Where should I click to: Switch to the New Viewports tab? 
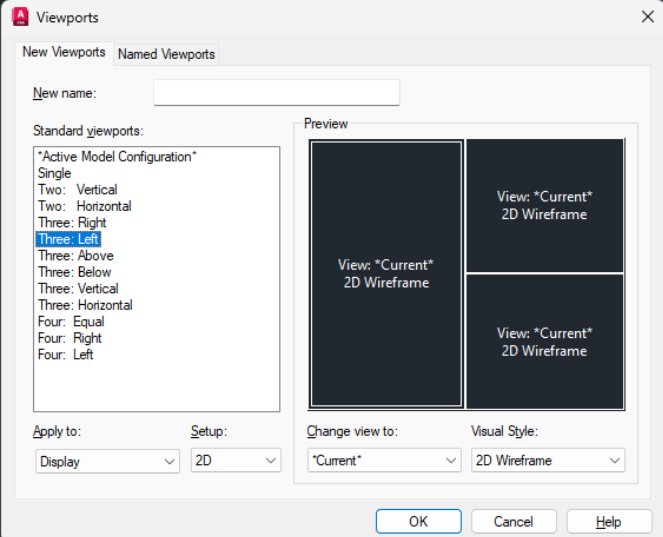(64, 52)
